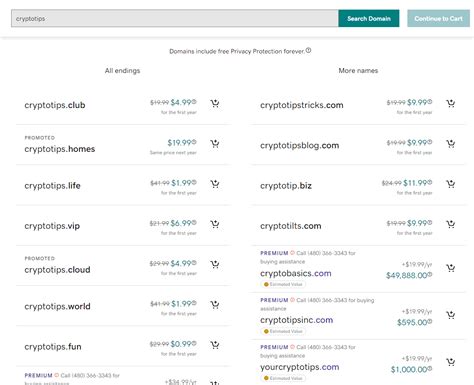Viewport: 474px width, 385px height.
Task: Add cryptotipsblog.com to cart
Action: click(451, 144)
